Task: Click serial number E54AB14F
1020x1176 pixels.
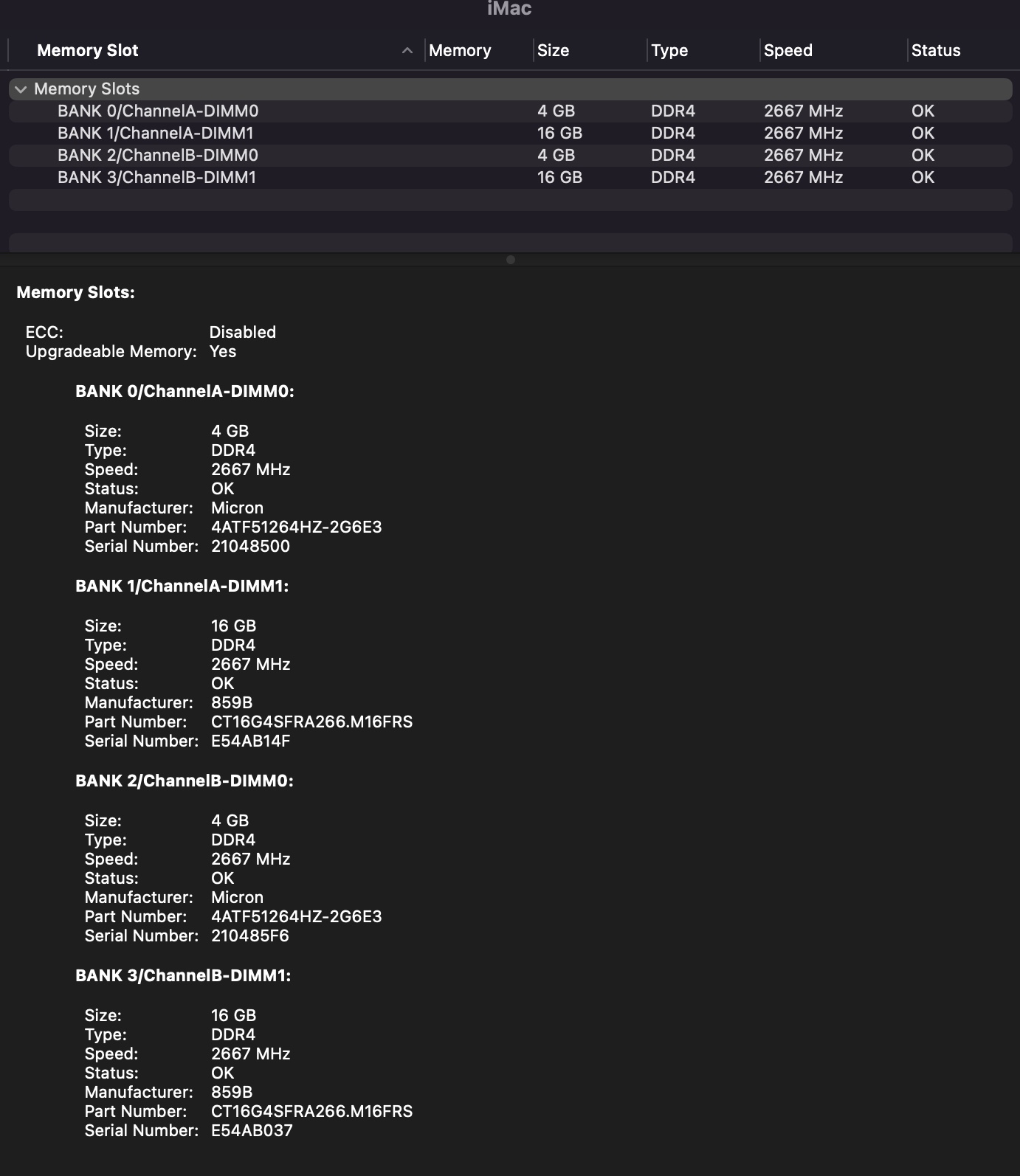Action: pyautogui.click(x=250, y=741)
